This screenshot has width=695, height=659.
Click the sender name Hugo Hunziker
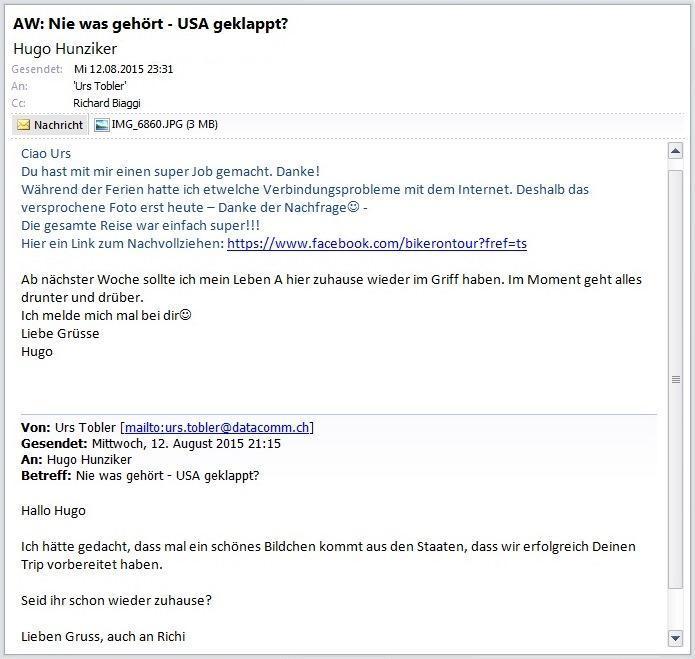(x=65, y=49)
